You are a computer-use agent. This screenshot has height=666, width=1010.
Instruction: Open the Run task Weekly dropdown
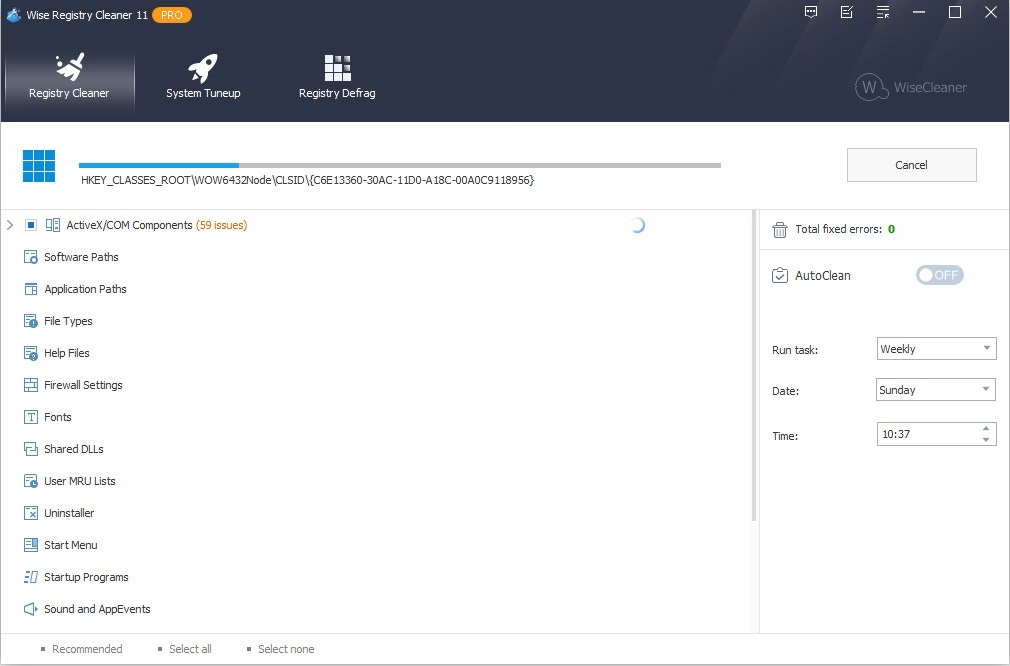point(936,348)
